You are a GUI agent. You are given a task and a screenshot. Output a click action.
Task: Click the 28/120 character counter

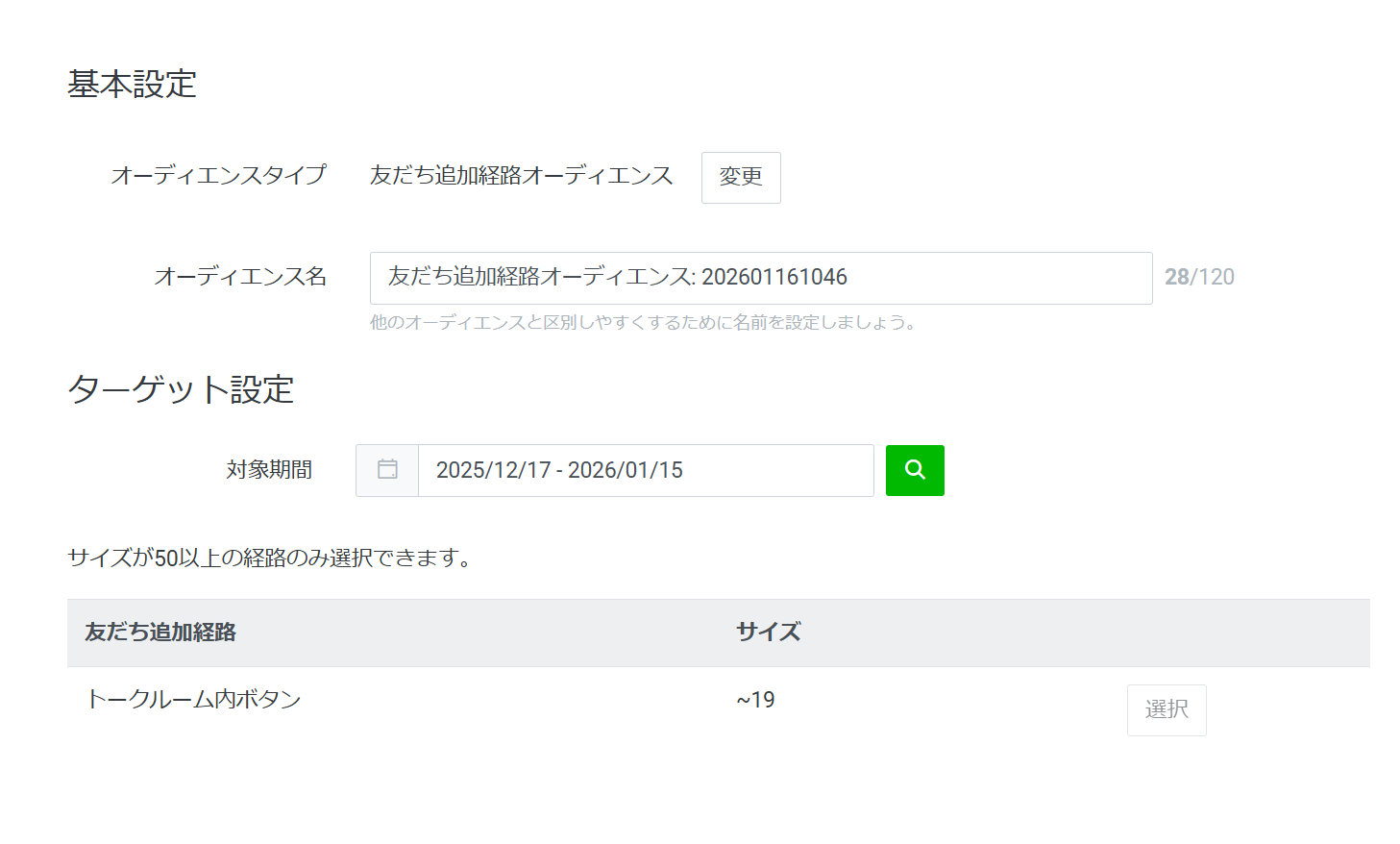[x=1198, y=278]
